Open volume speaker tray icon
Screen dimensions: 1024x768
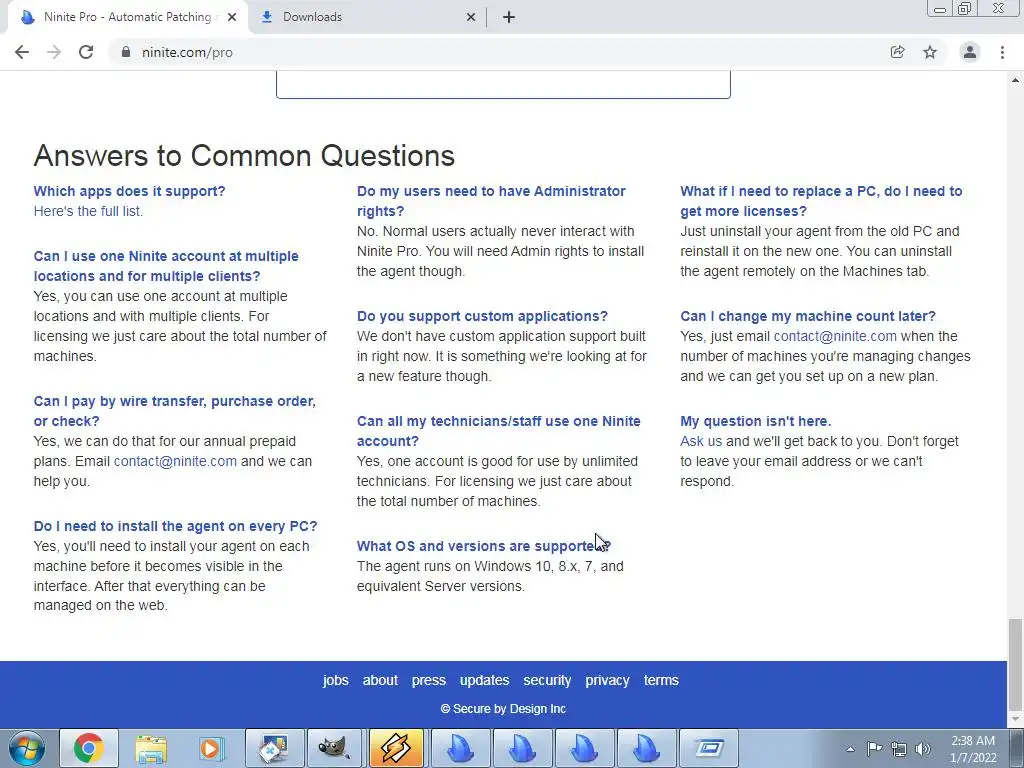point(922,749)
